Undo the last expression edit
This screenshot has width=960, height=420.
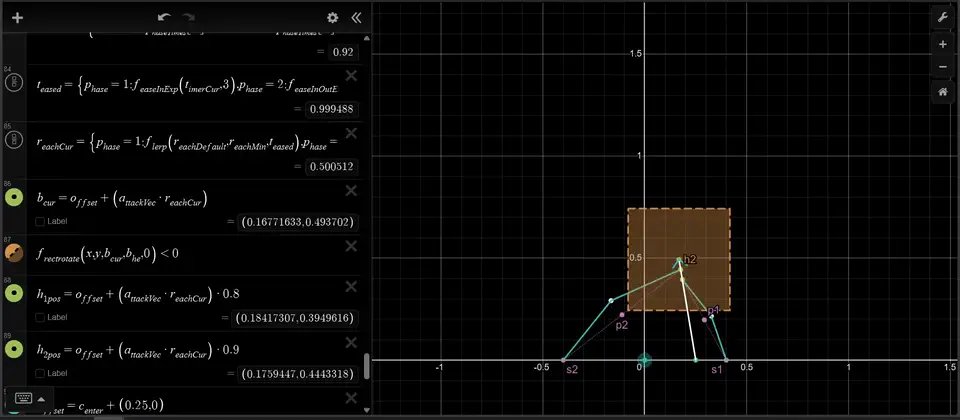coord(164,18)
